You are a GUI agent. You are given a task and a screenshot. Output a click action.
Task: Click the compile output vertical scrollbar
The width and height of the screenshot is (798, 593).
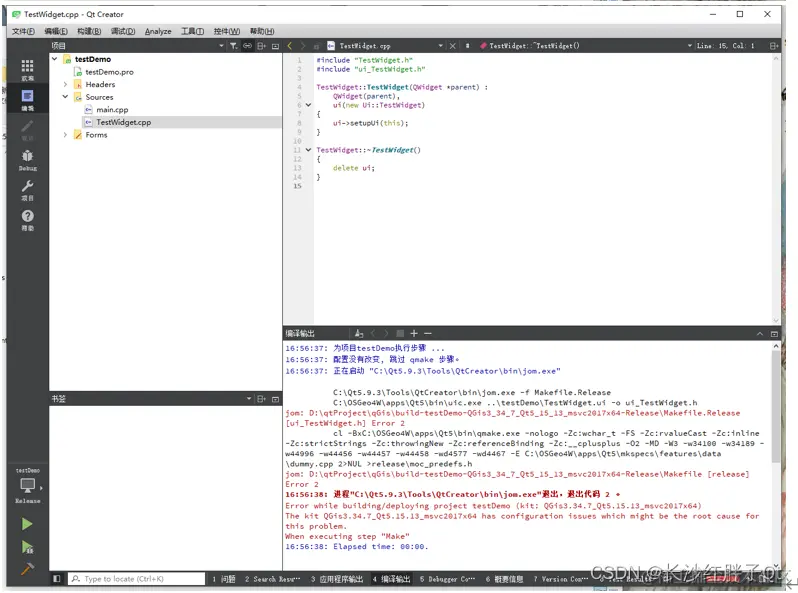click(776, 406)
